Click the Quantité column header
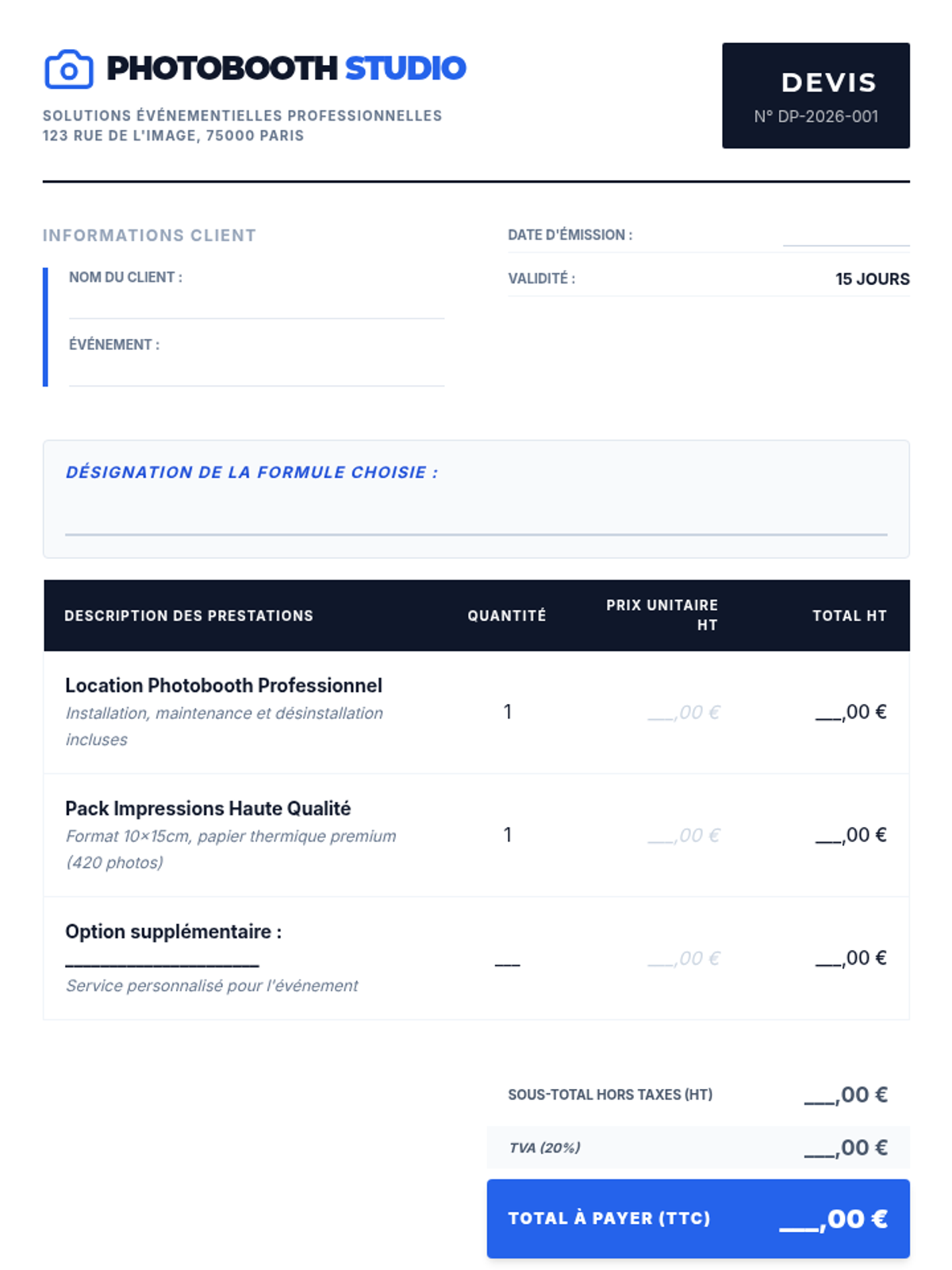 (506, 615)
